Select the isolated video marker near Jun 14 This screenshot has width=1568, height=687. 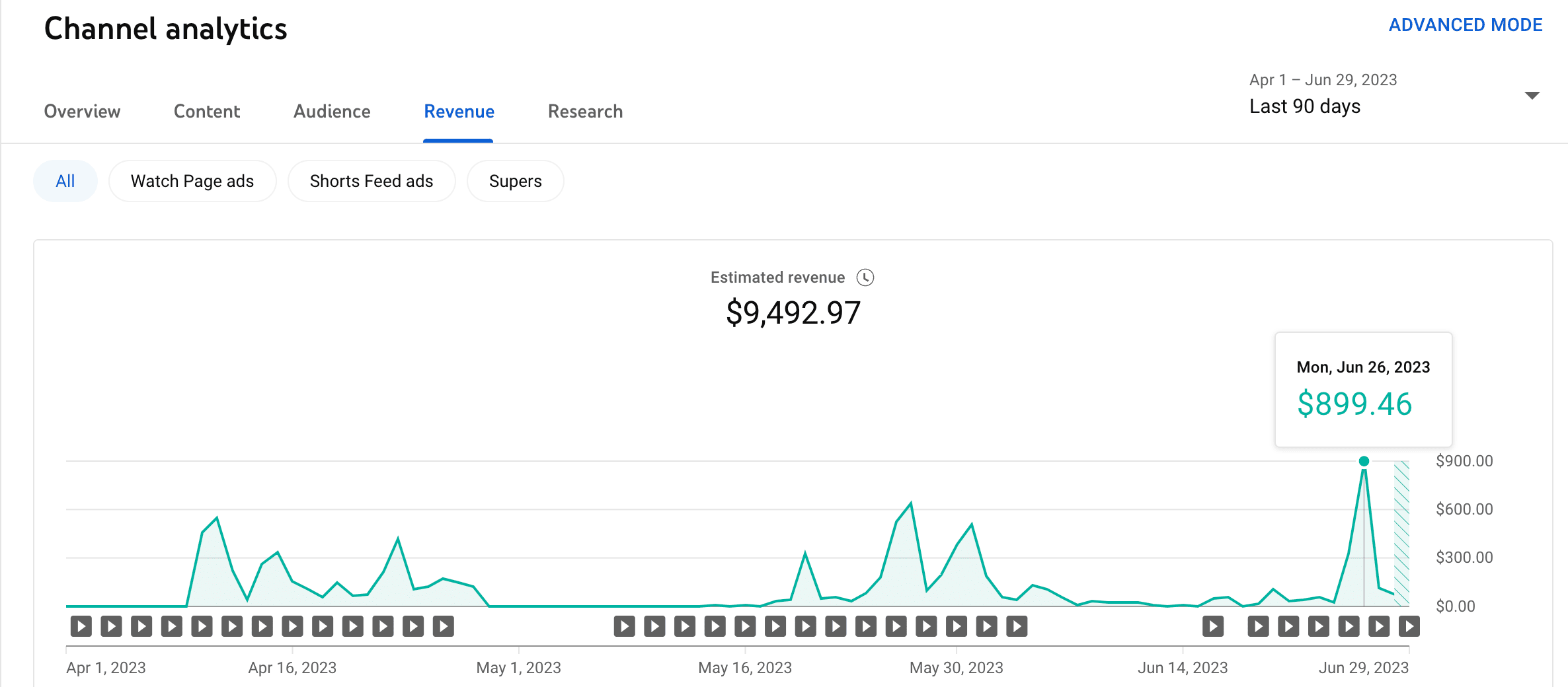coord(1212,626)
